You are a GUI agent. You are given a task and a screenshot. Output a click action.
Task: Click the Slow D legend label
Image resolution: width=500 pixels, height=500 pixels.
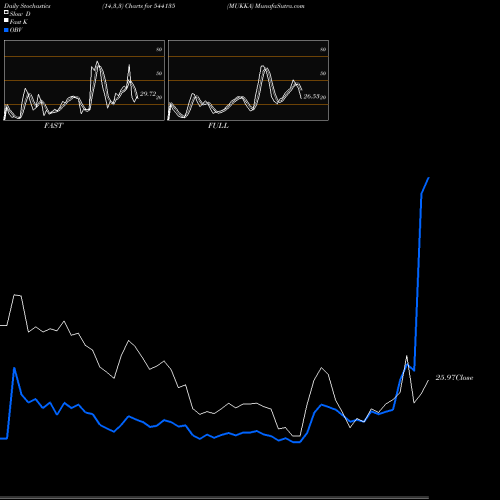click(x=20, y=14)
